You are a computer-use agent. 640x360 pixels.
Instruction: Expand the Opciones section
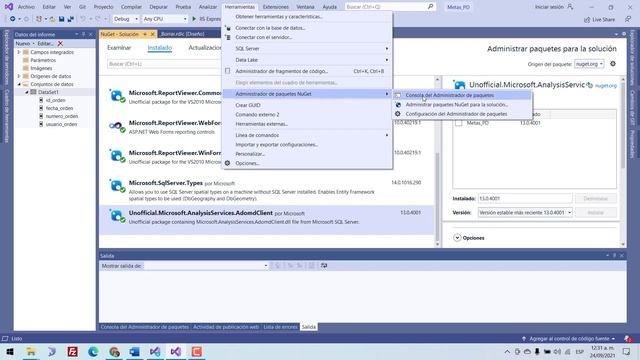pyautogui.click(x=457, y=238)
